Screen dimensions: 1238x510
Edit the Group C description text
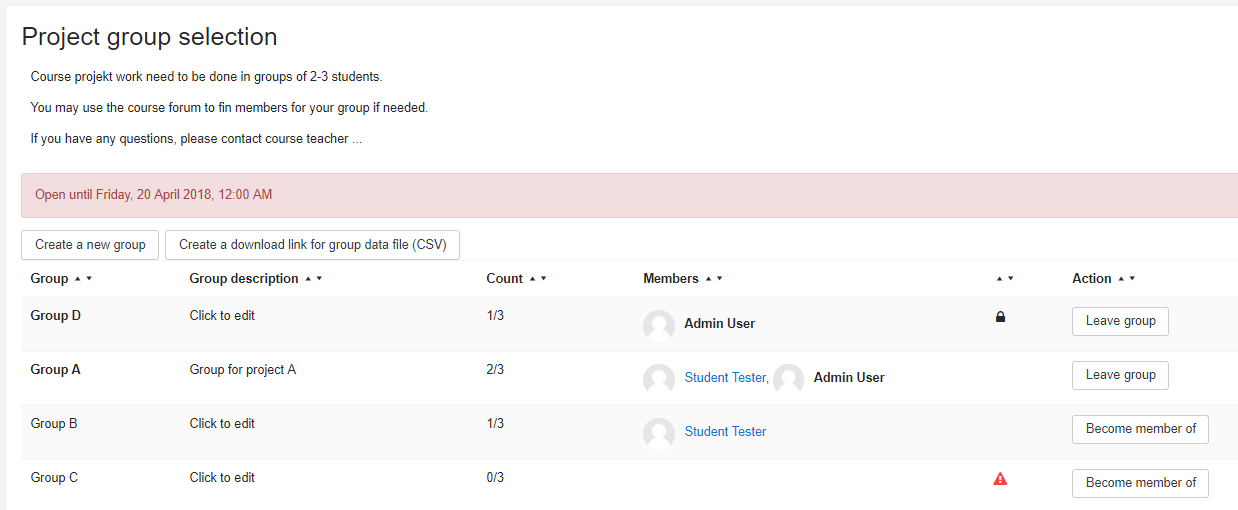222,478
